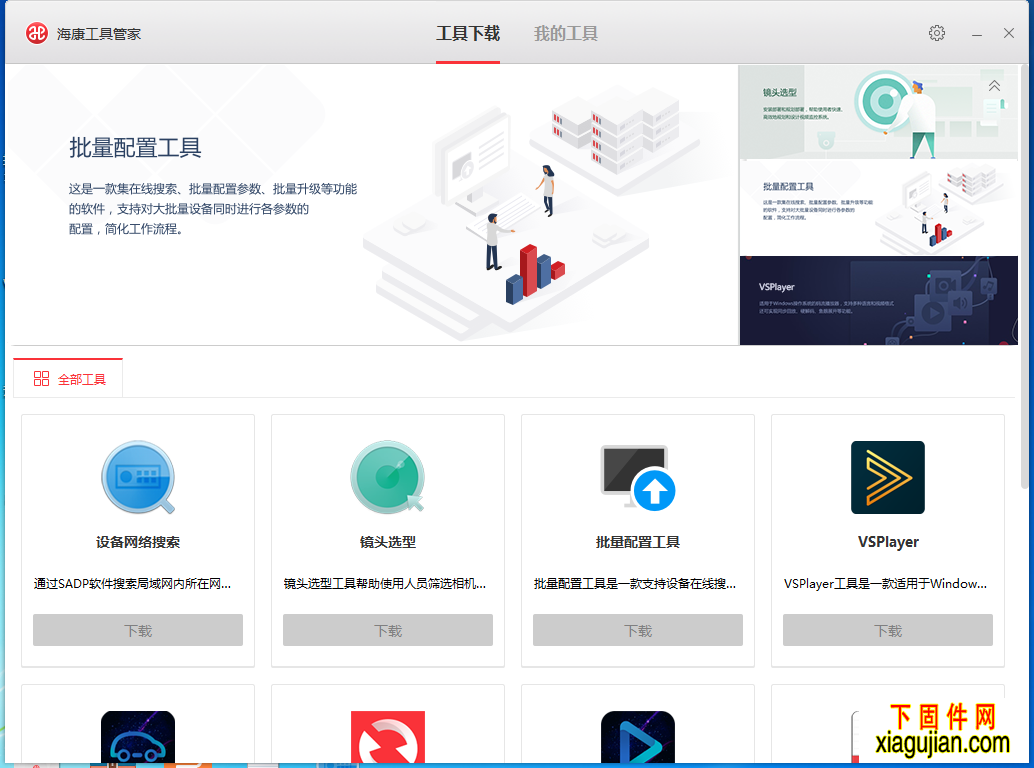
Task: Download the 批量配置工具 tool
Action: pos(638,630)
